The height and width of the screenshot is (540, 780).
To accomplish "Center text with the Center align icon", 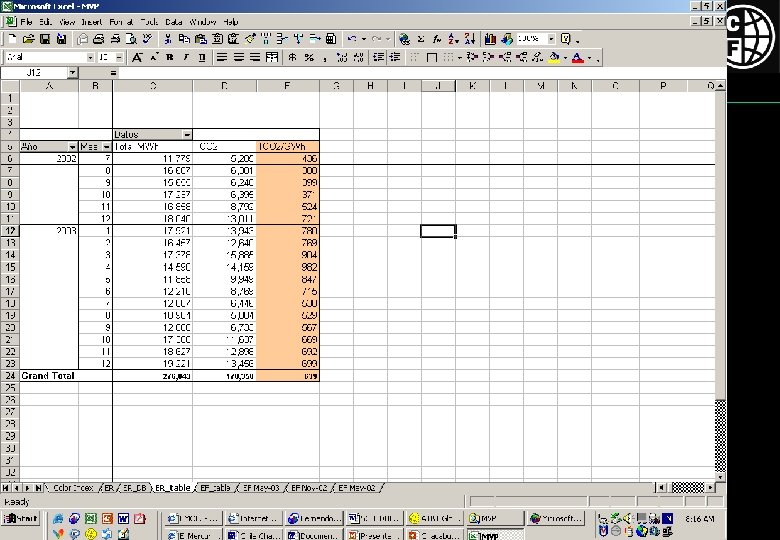I will [x=239, y=58].
